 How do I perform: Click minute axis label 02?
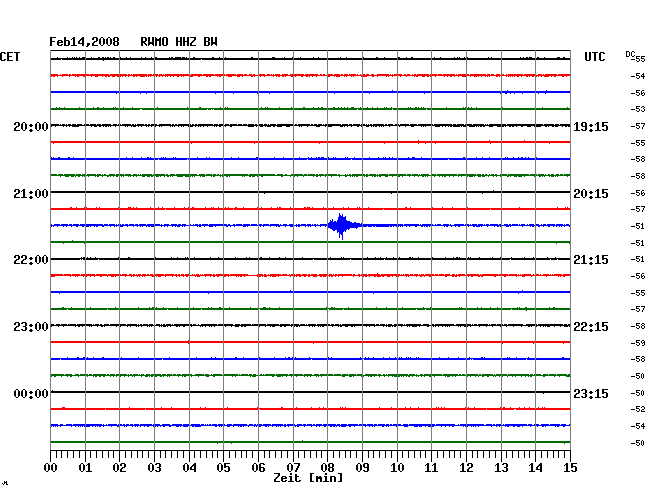point(119,467)
